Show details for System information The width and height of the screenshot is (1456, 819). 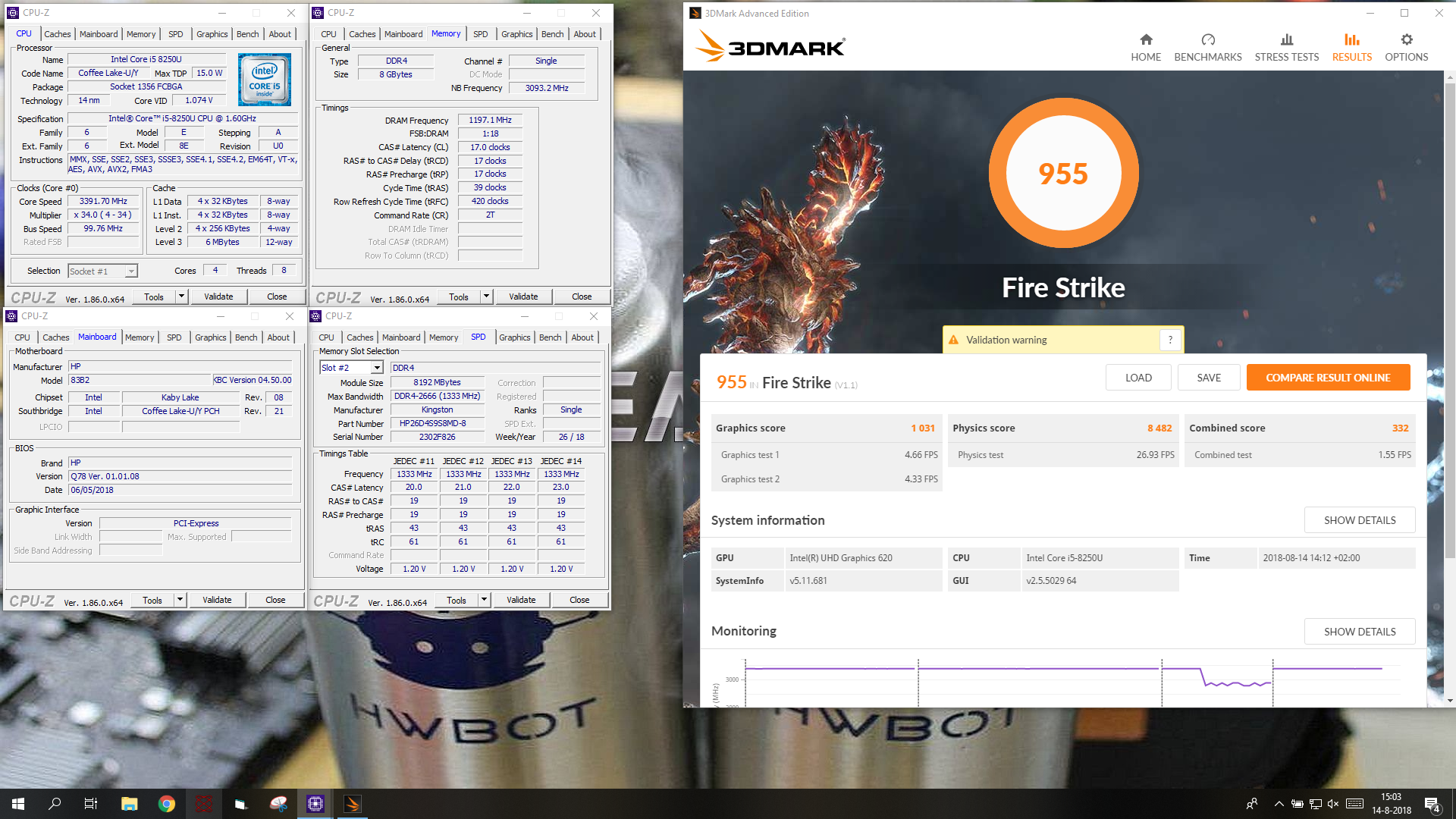(x=1360, y=520)
